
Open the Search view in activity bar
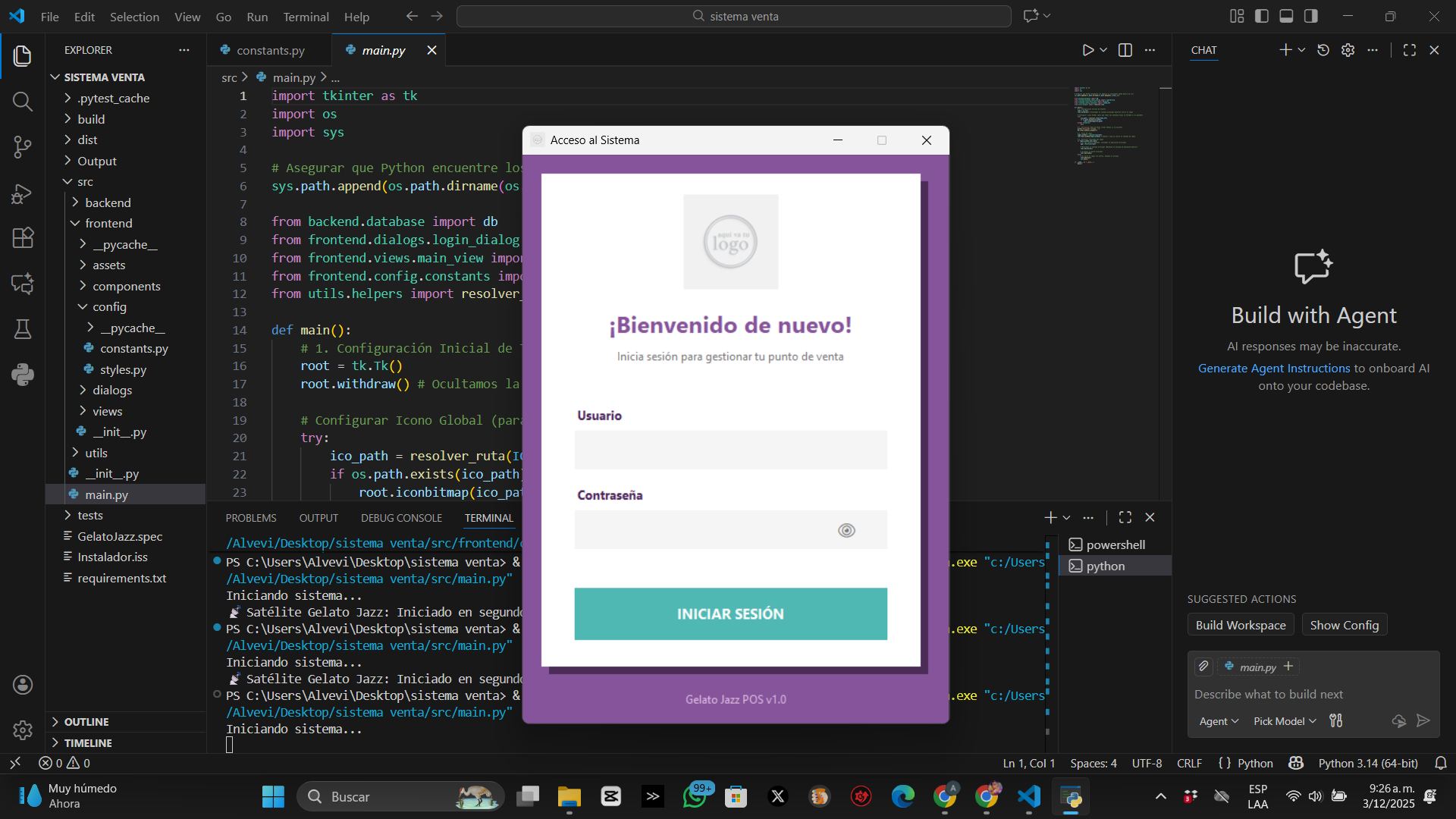22,102
